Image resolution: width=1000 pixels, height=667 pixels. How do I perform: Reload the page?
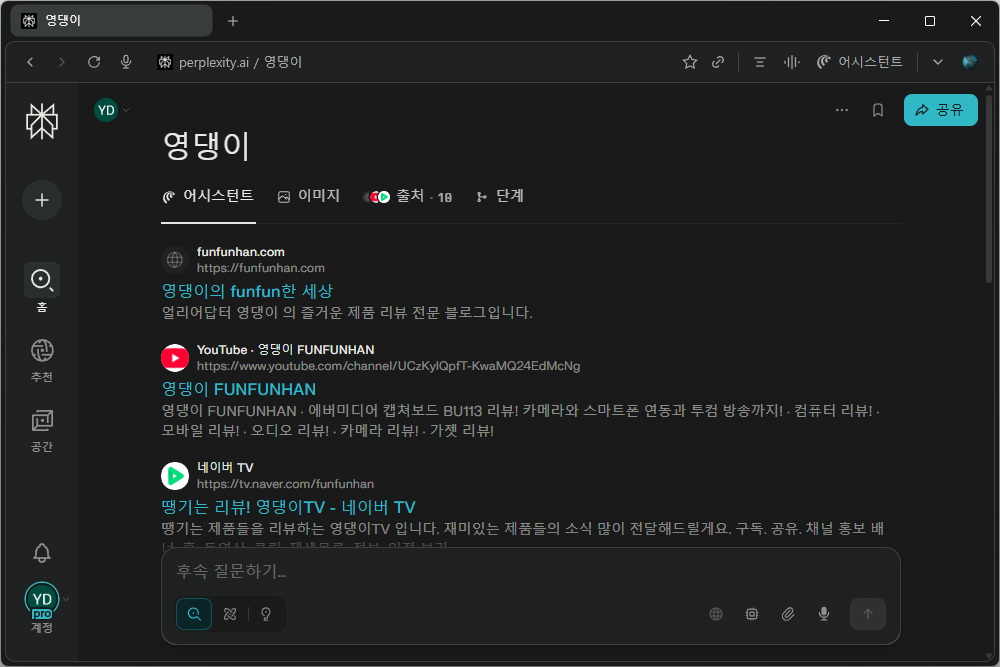click(94, 62)
